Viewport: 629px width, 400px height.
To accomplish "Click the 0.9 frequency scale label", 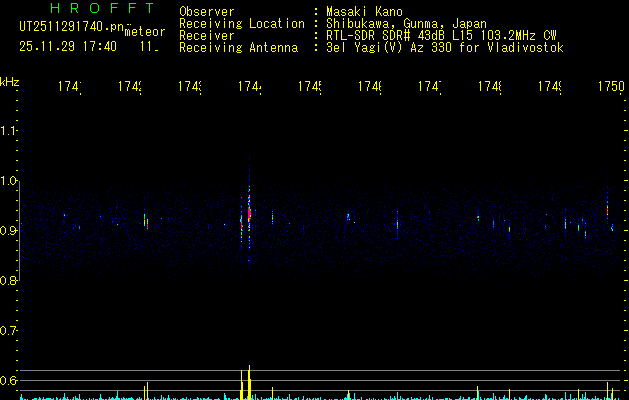I will click(10, 231).
